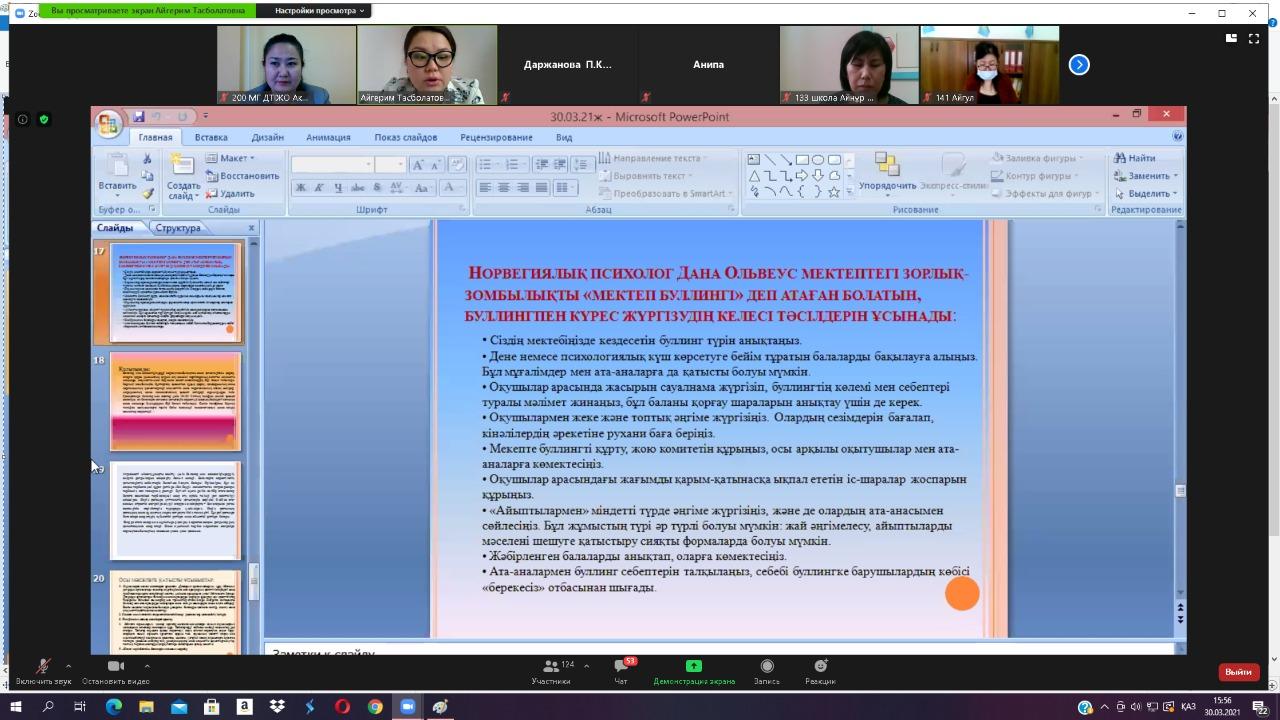Click the Реакции reactions icon
Viewport: 1280px width, 720px height.
820,670
